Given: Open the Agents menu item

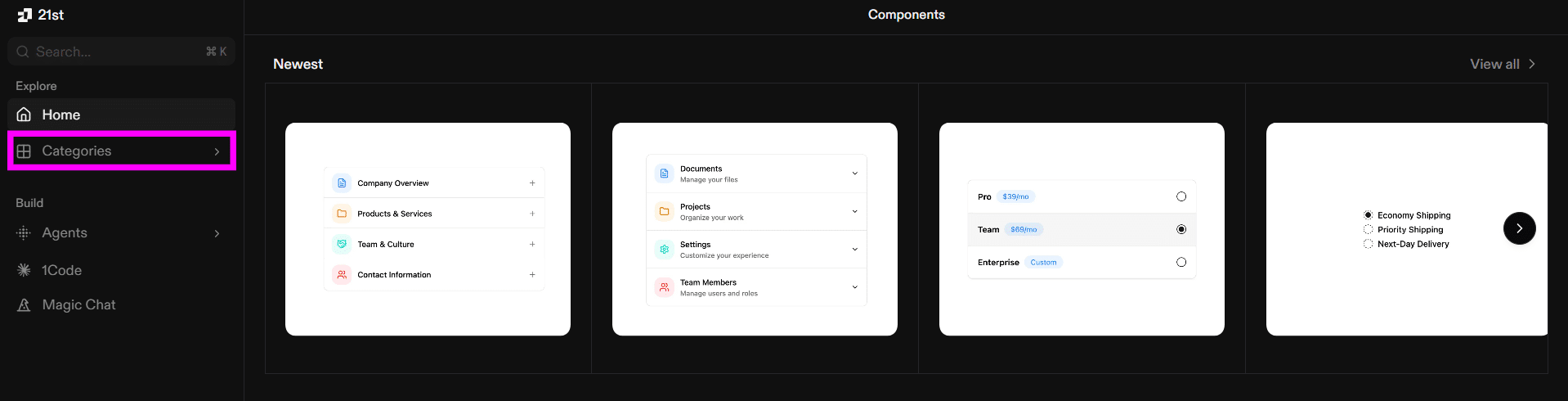Looking at the screenshot, I should [x=121, y=232].
